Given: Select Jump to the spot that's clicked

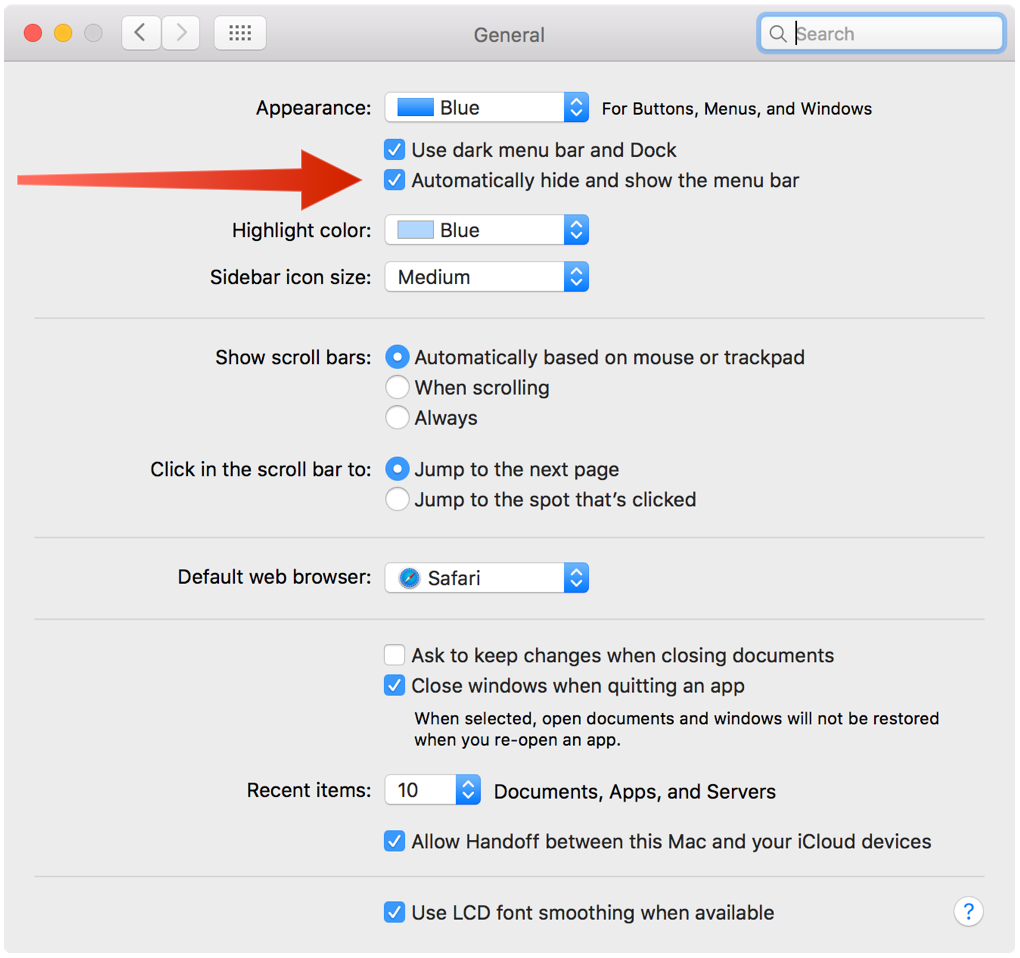Looking at the screenshot, I should pyautogui.click(x=397, y=499).
